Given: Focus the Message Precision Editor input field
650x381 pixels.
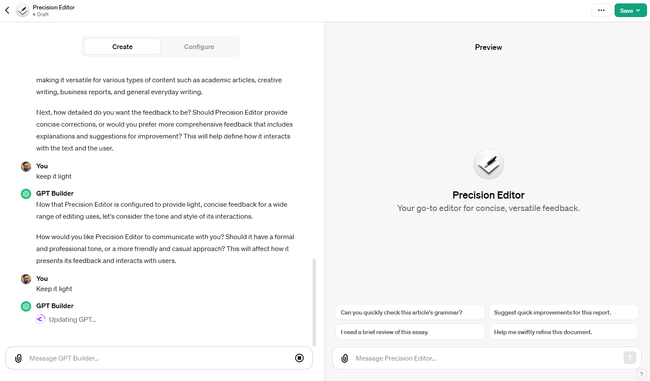Looking at the screenshot, I should pos(487,358).
